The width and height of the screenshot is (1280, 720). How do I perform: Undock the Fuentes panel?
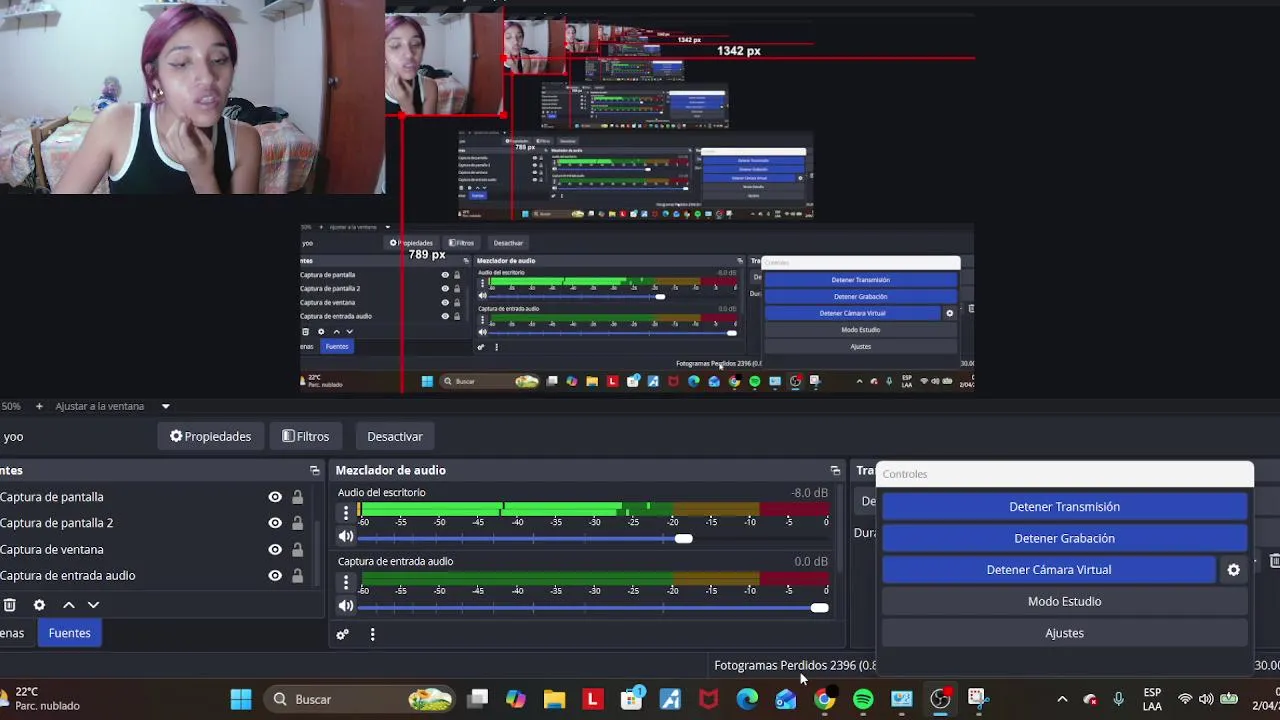coord(315,470)
